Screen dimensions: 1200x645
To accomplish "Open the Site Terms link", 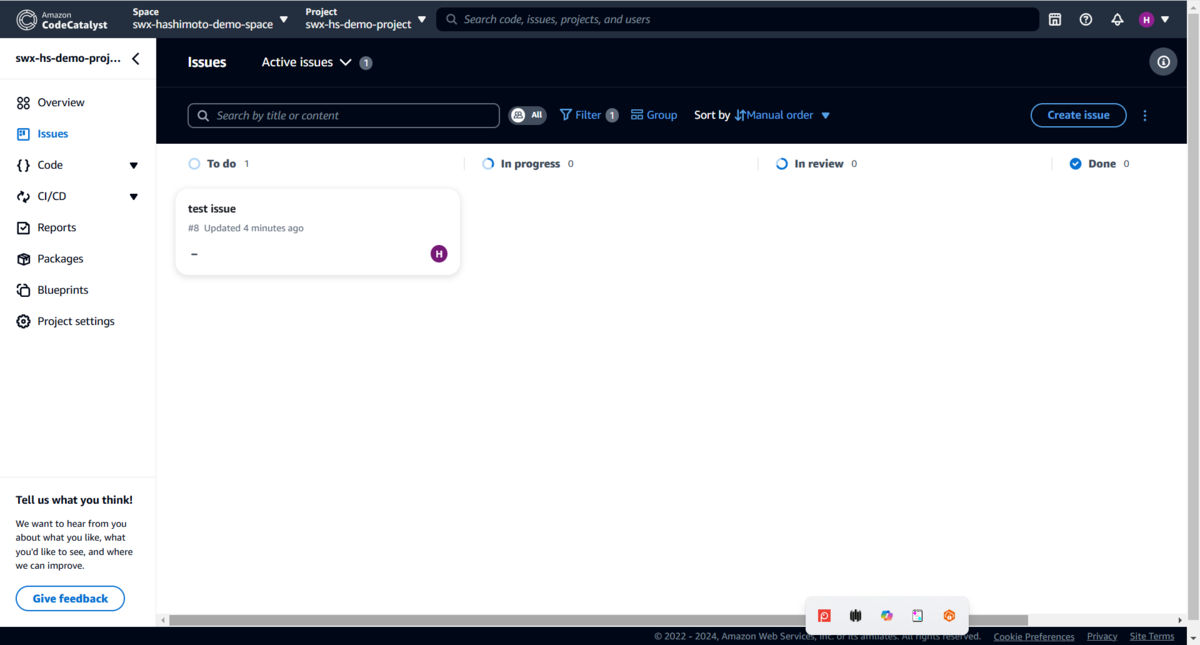I will click(1152, 636).
